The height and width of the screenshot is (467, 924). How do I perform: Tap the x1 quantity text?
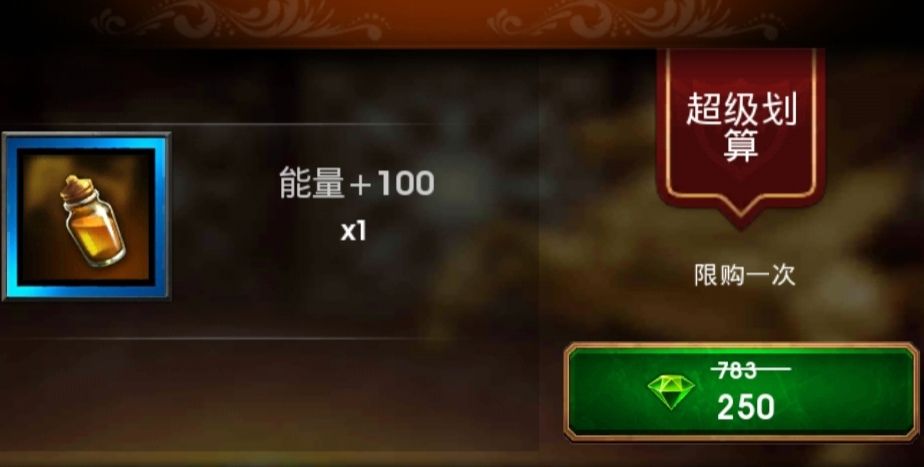(x=354, y=231)
